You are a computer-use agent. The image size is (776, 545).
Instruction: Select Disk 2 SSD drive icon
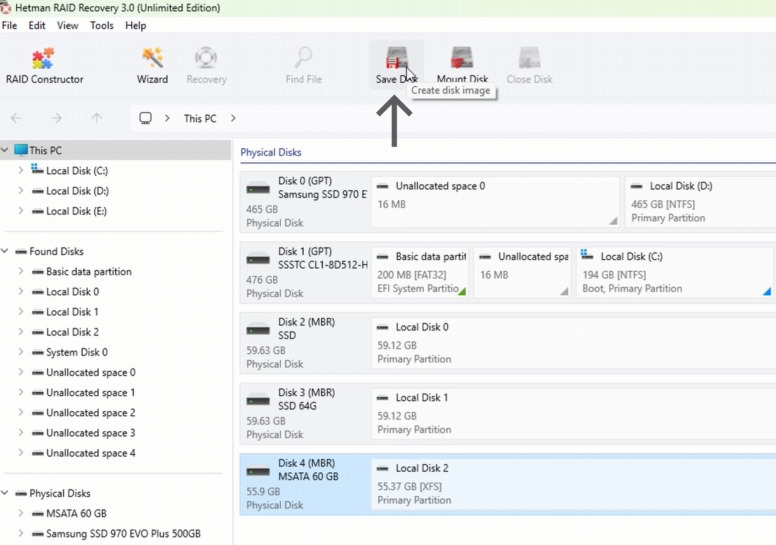tap(258, 330)
